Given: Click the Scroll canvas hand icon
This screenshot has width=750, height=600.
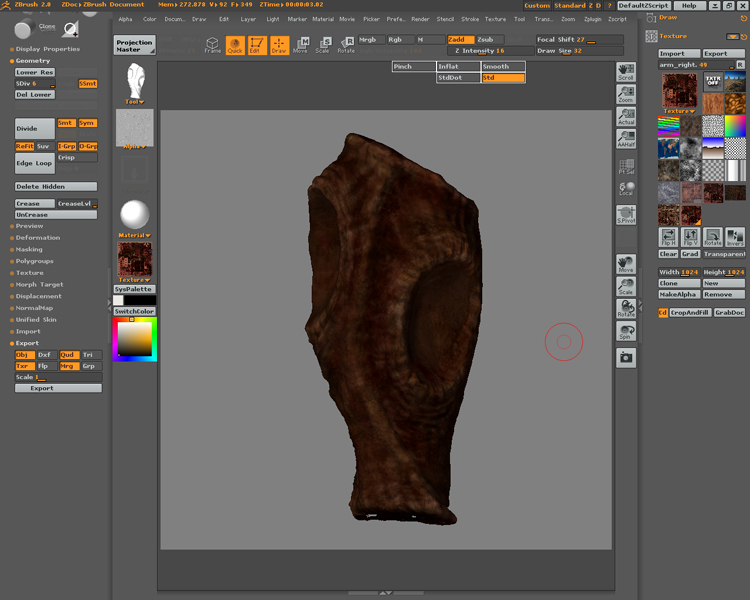Looking at the screenshot, I should tap(626, 72).
